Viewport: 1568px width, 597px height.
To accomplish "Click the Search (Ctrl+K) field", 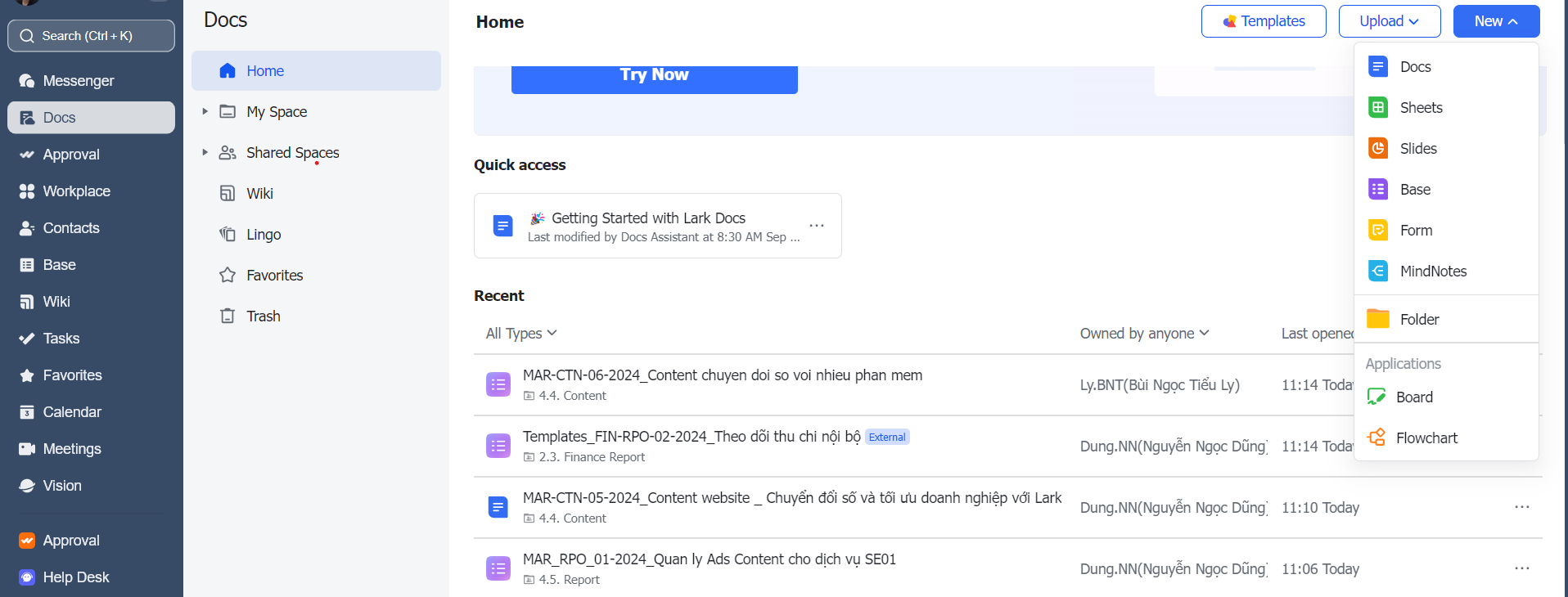I will click(91, 35).
